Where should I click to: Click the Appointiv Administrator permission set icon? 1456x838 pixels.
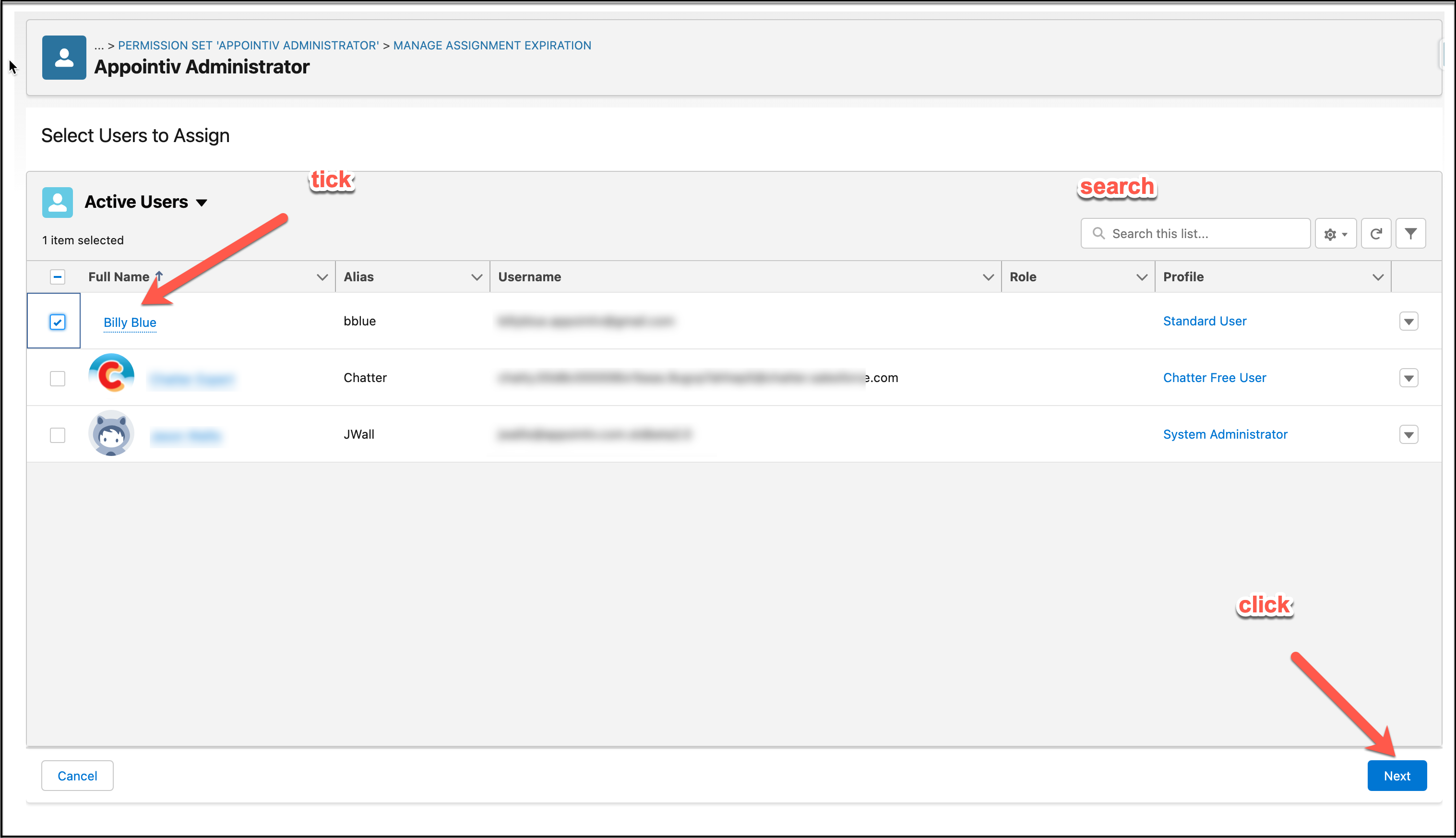(x=64, y=58)
